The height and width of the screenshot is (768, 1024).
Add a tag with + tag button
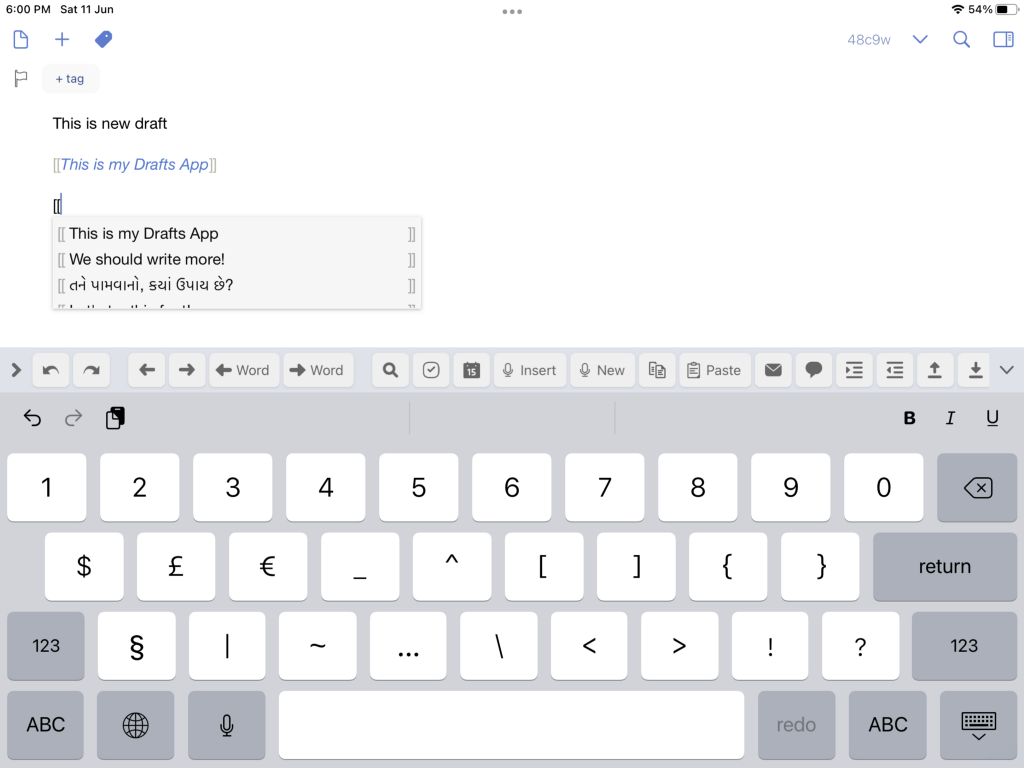(70, 78)
